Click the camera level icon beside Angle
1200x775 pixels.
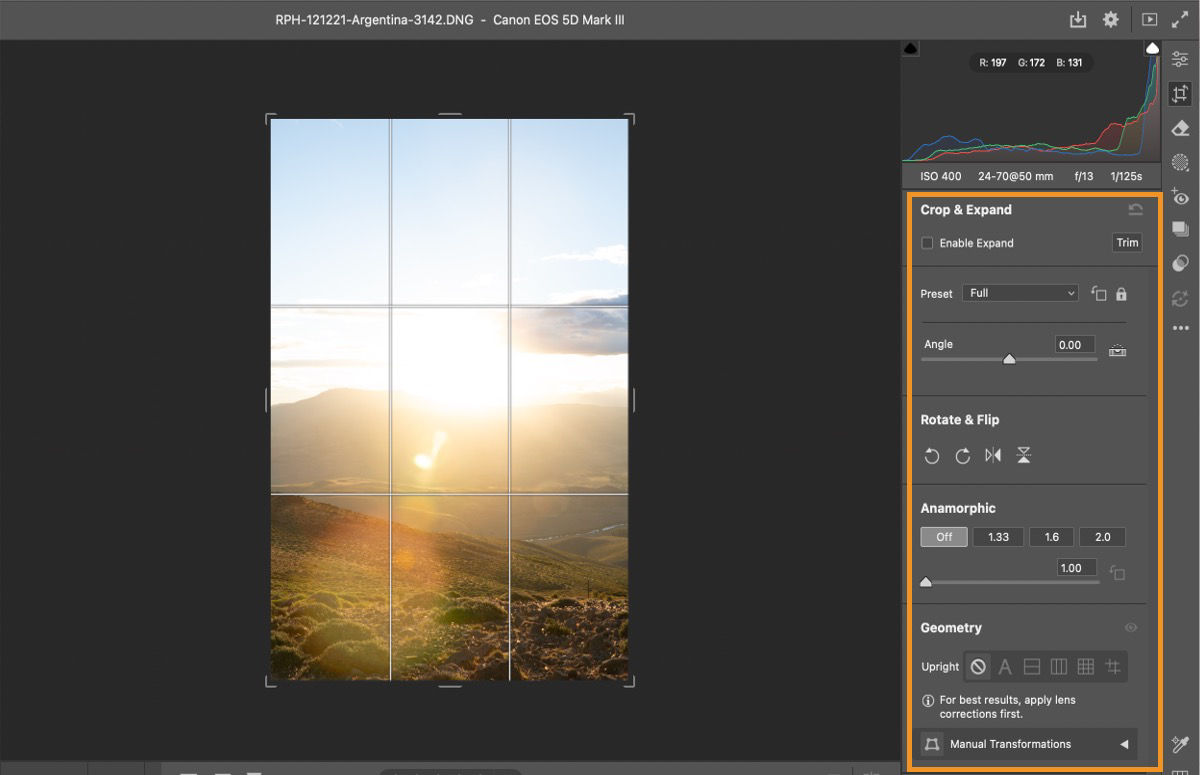pyautogui.click(x=1117, y=351)
